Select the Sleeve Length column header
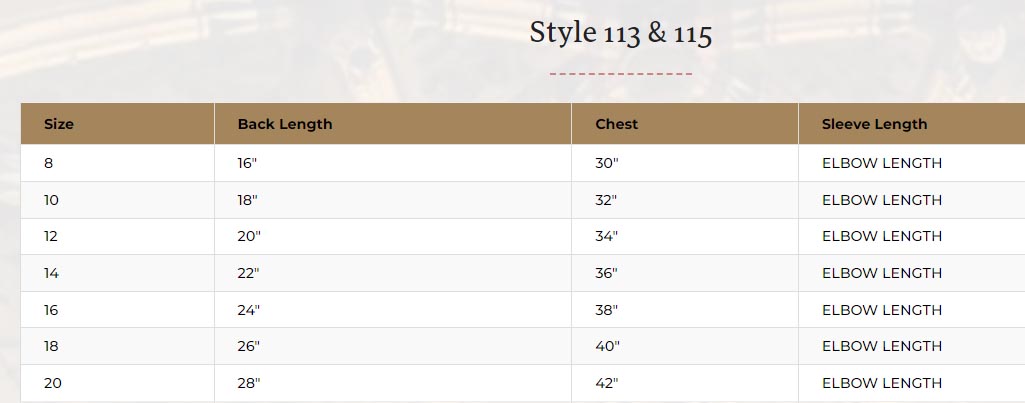 pyautogui.click(x=874, y=124)
